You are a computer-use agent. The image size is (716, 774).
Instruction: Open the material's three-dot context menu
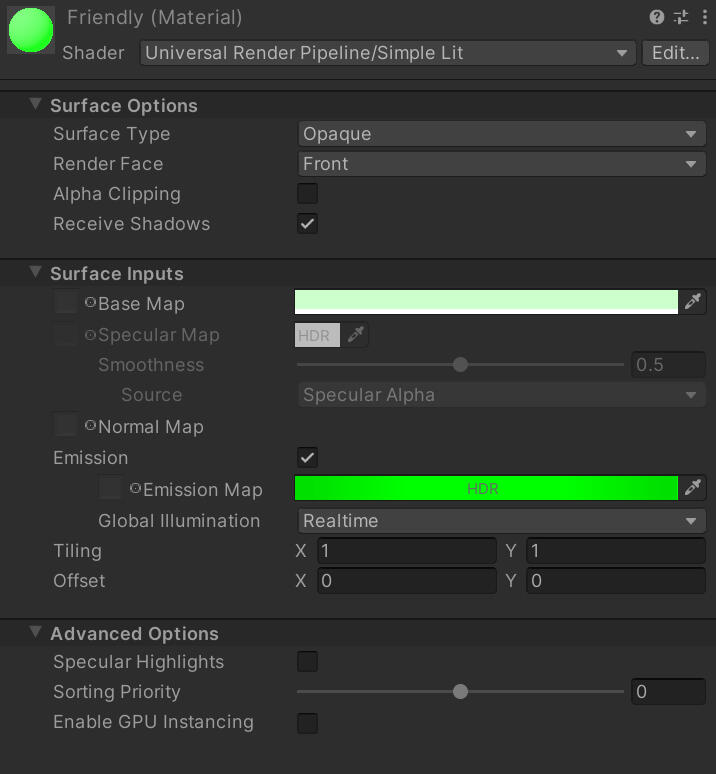pyautogui.click(x=702, y=17)
